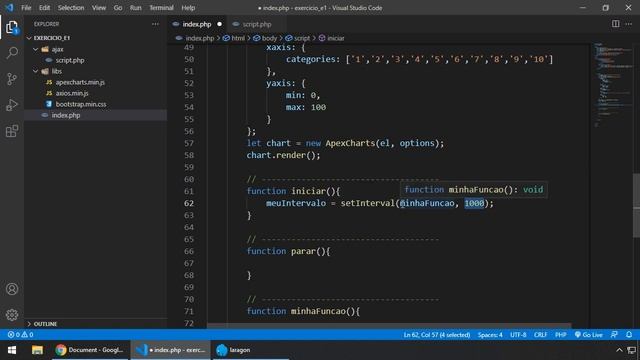Open the Search view in the activity bar
Screen dimensions: 640x360
(12, 53)
